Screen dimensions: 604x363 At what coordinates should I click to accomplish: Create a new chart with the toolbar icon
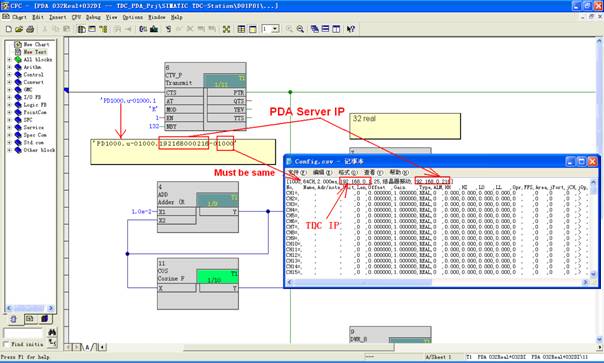(x=8, y=29)
